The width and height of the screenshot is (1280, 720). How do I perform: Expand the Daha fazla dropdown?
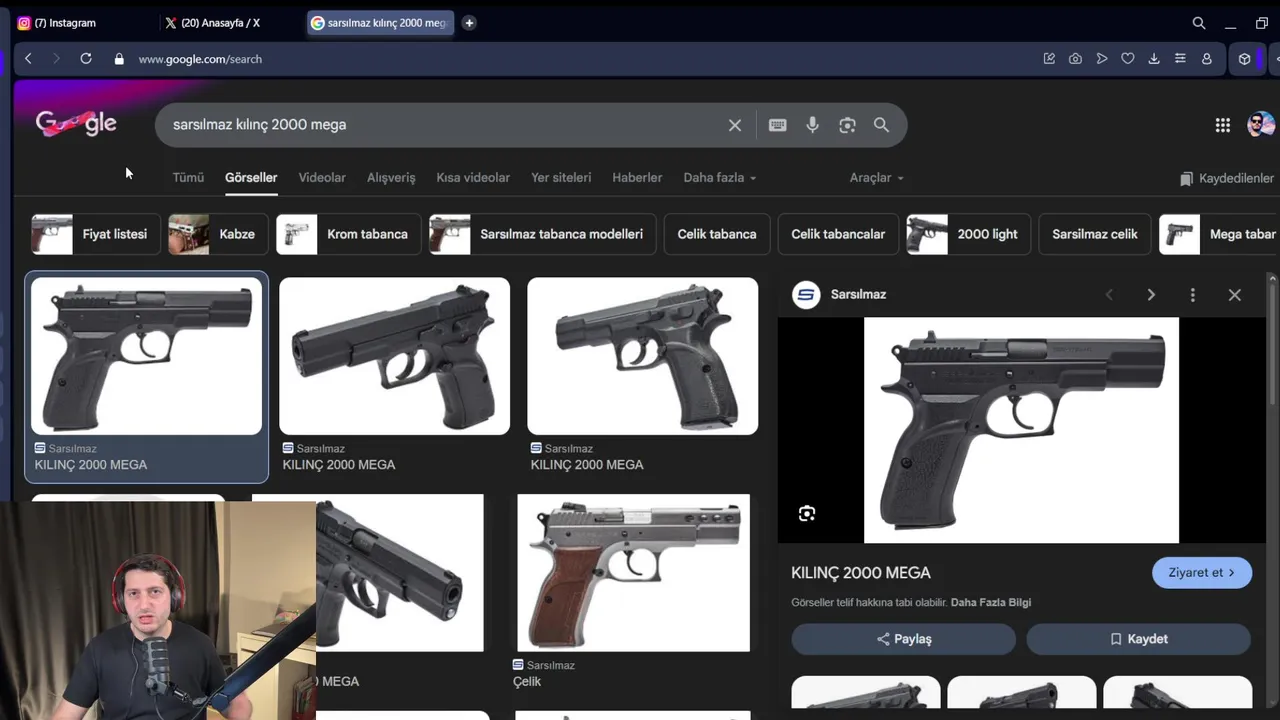[x=720, y=178]
